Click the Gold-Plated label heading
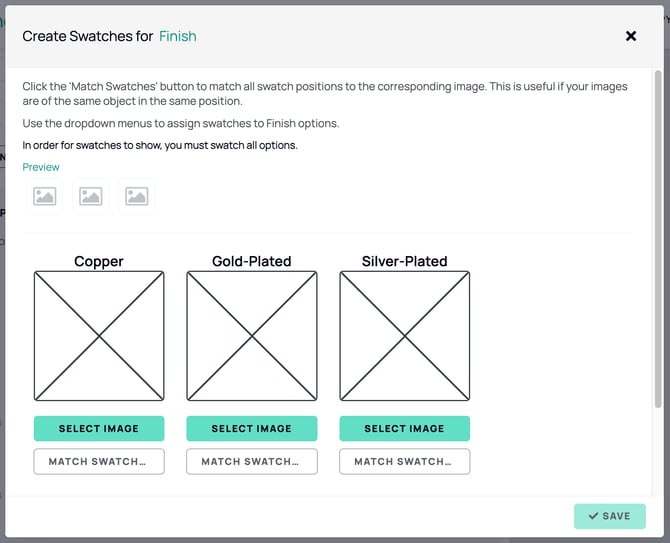Screen dimensions: 670x543 click(252, 261)
